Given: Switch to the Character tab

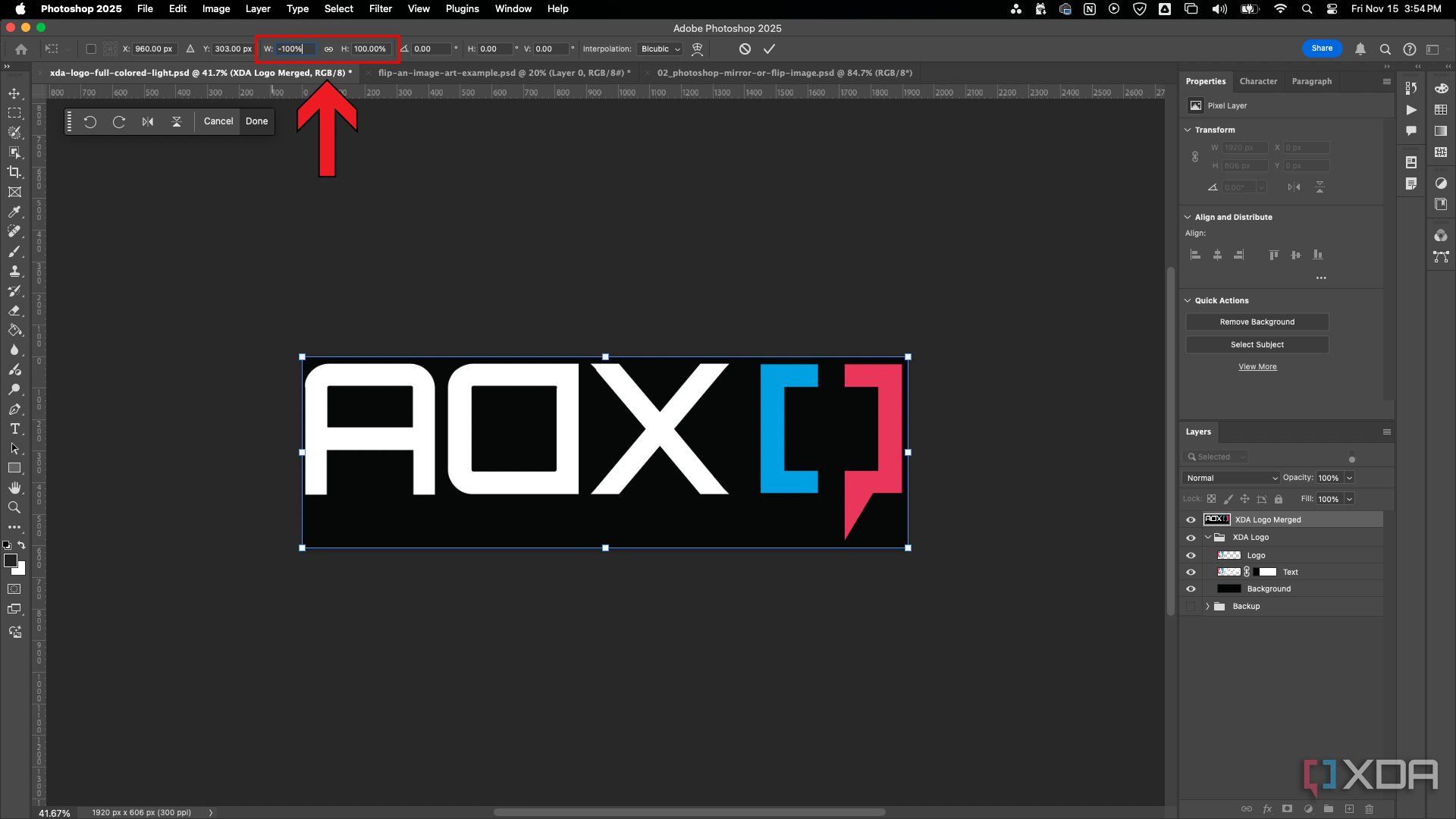Looking at the screenshot, I should click(1258, 81).
